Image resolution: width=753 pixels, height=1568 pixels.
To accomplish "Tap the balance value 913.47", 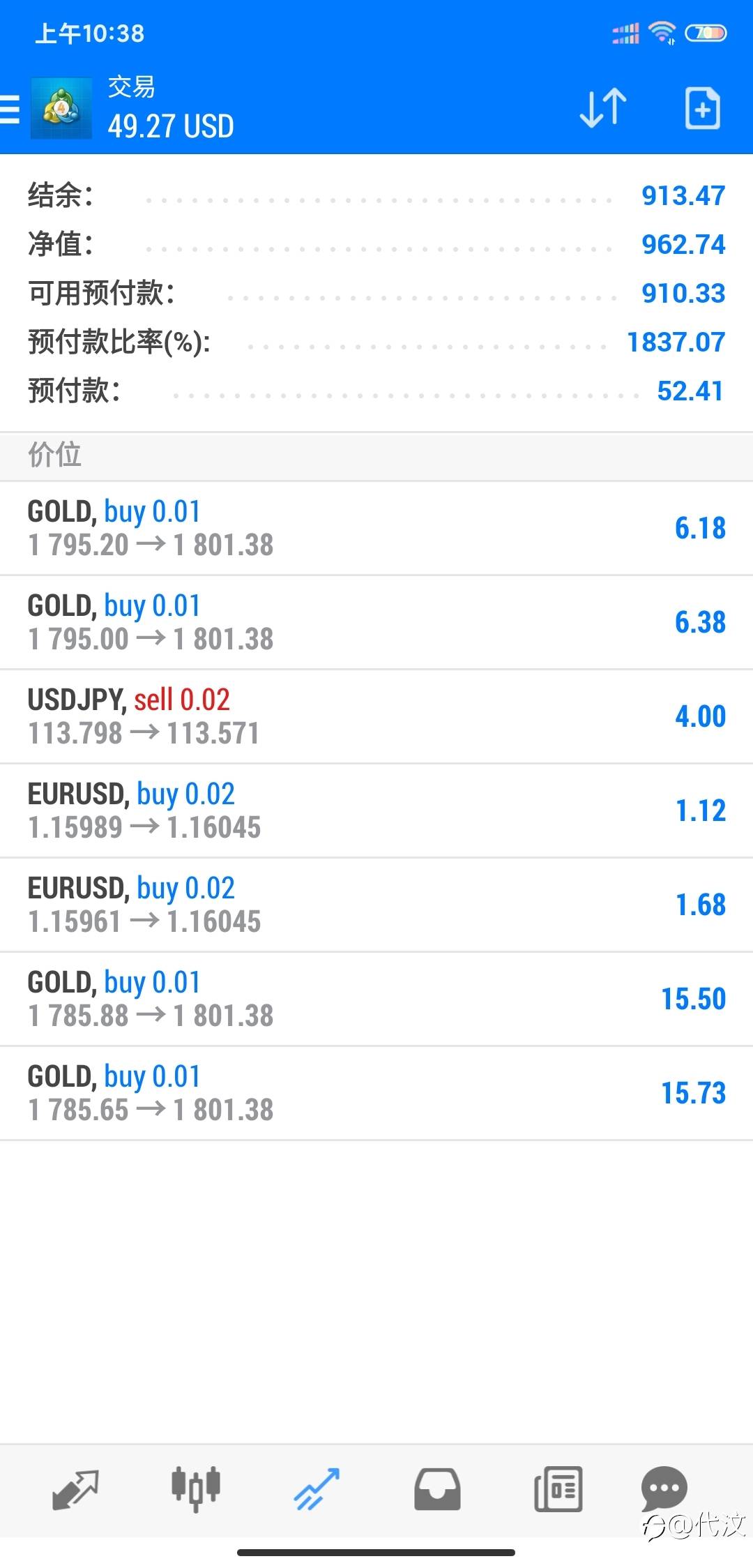I will pyautogui.click(x=683, y=195).
